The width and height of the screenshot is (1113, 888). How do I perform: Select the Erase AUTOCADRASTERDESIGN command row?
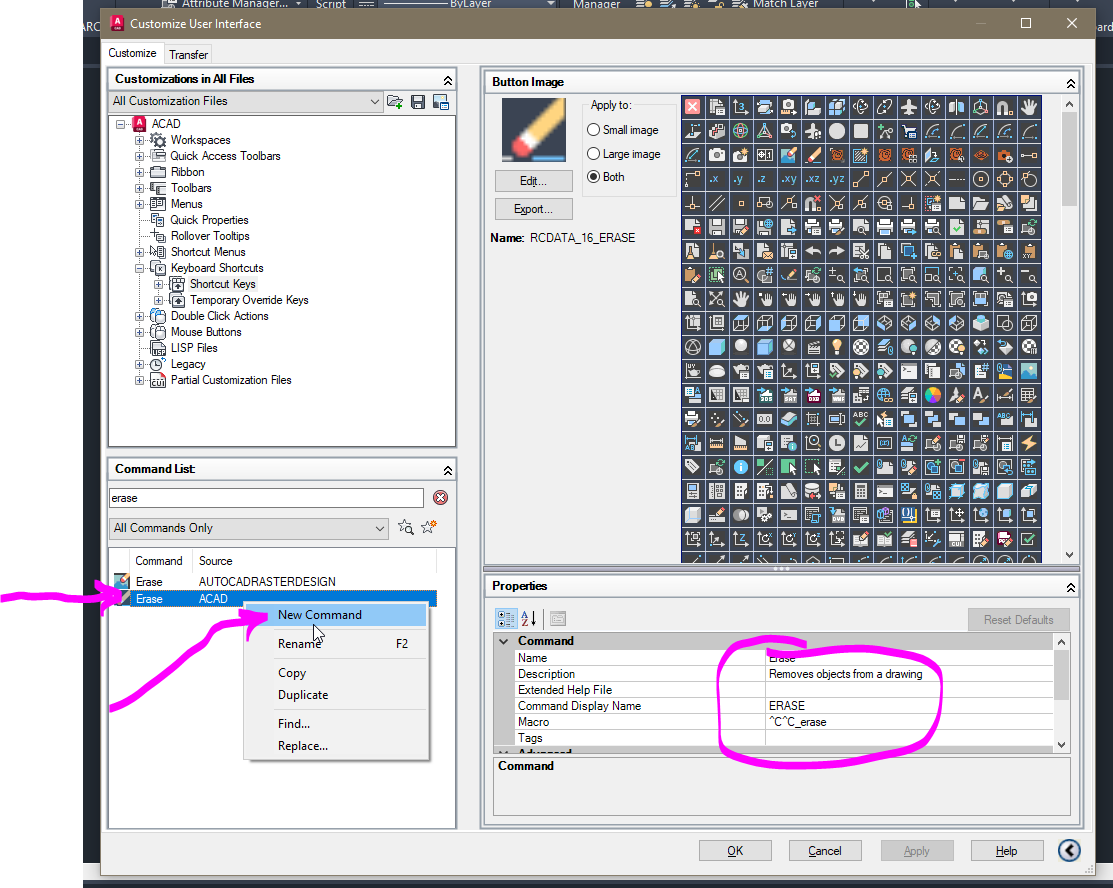(273, 581)
